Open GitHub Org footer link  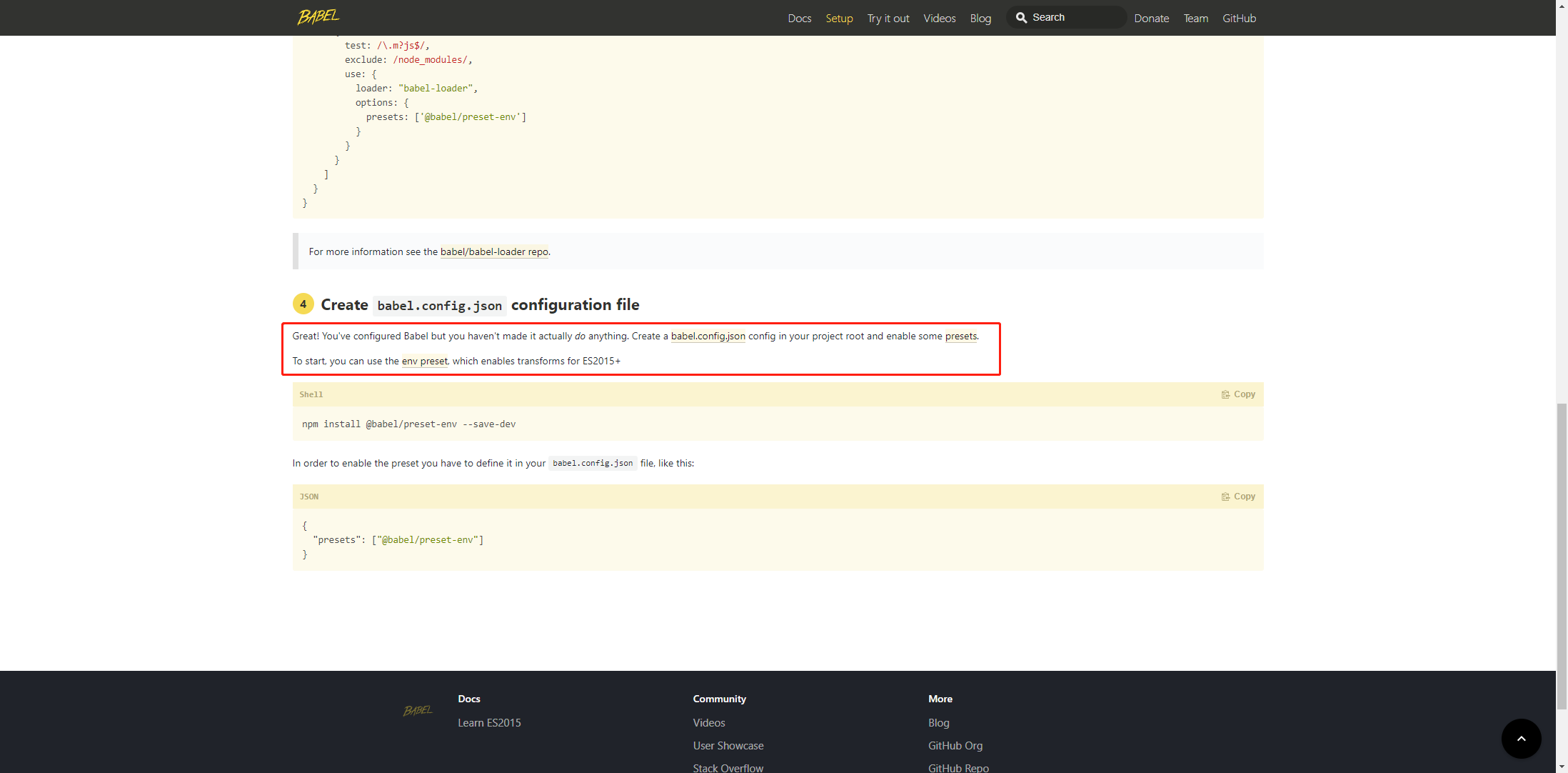(955, 745)
